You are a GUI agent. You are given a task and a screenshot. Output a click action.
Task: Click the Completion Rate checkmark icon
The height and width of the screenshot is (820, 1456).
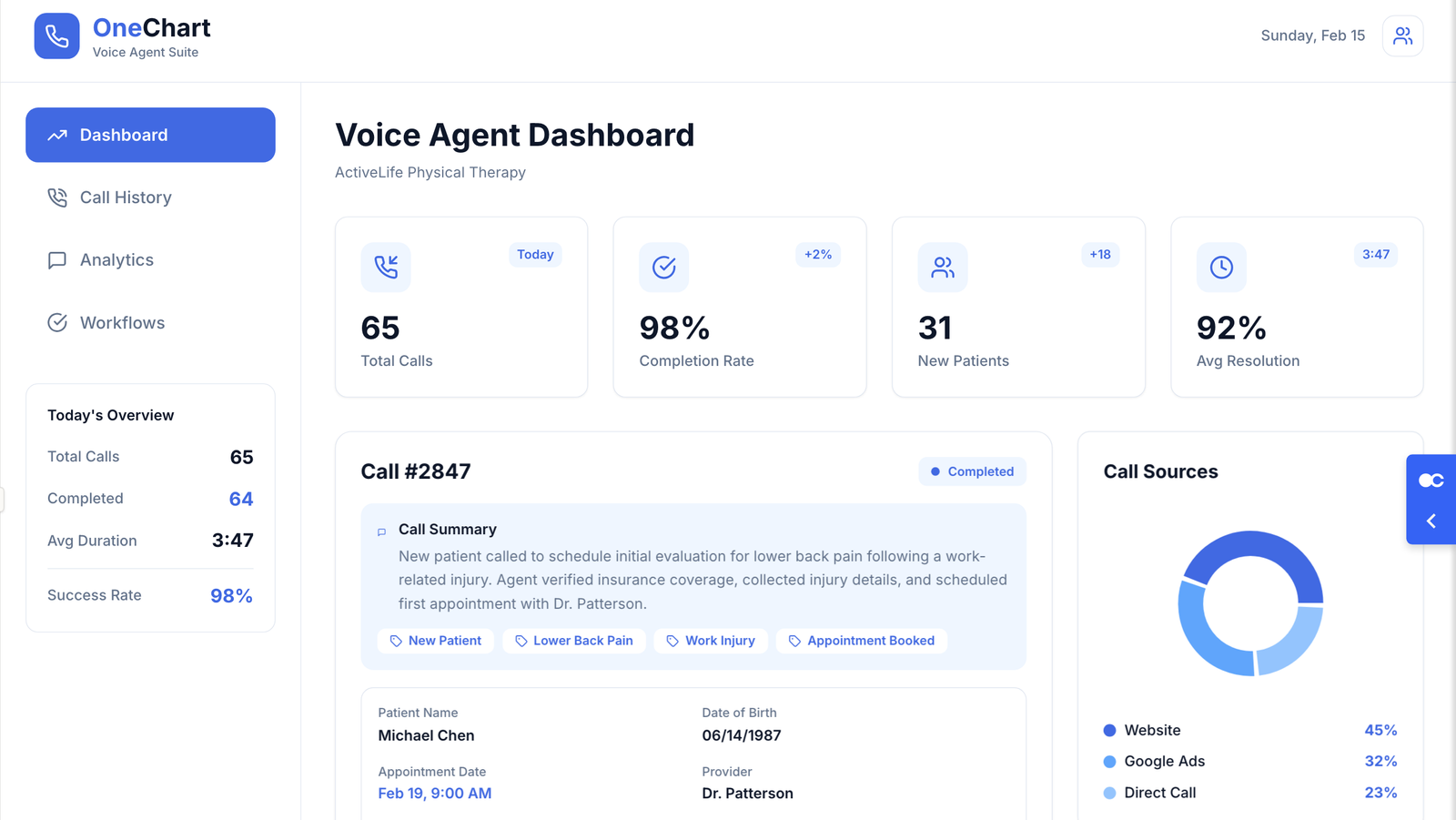664,267
